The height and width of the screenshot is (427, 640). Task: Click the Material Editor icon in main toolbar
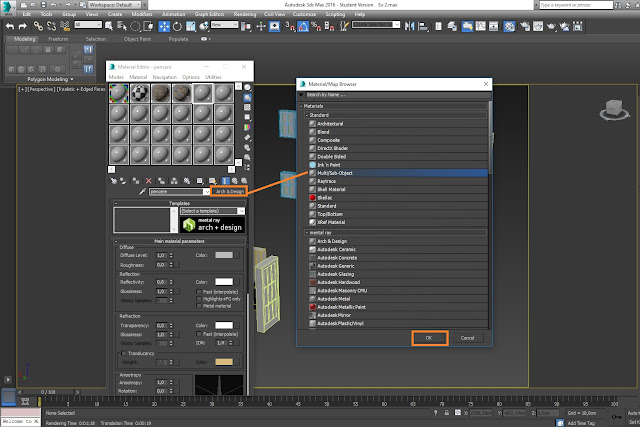point(509,27)
